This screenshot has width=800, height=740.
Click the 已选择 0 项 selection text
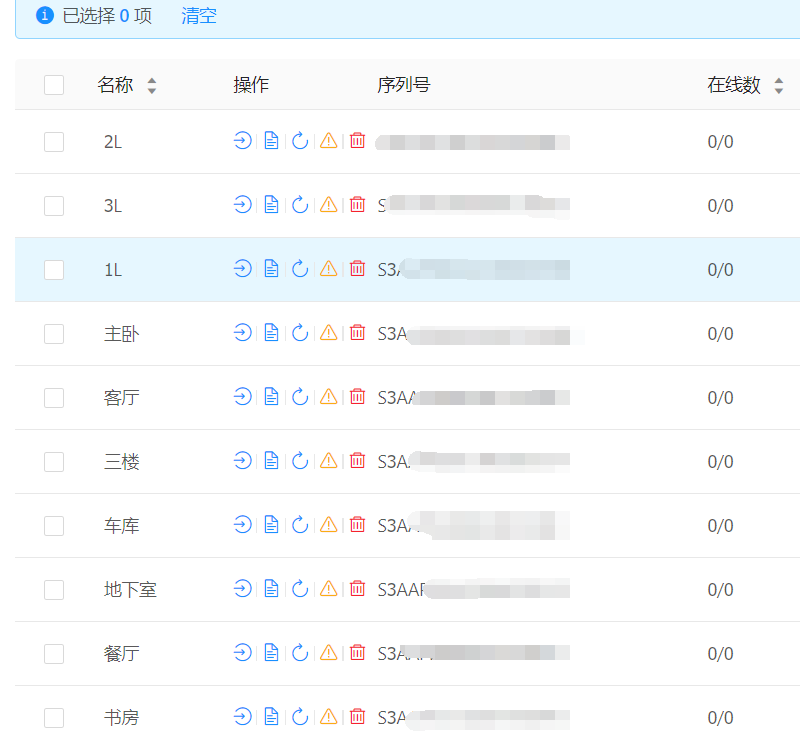coord(107,16)
